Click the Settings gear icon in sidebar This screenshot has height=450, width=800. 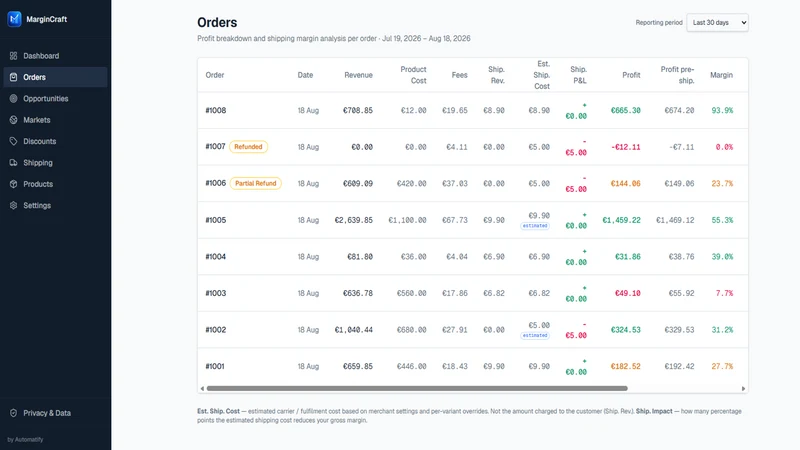(13, 206)
